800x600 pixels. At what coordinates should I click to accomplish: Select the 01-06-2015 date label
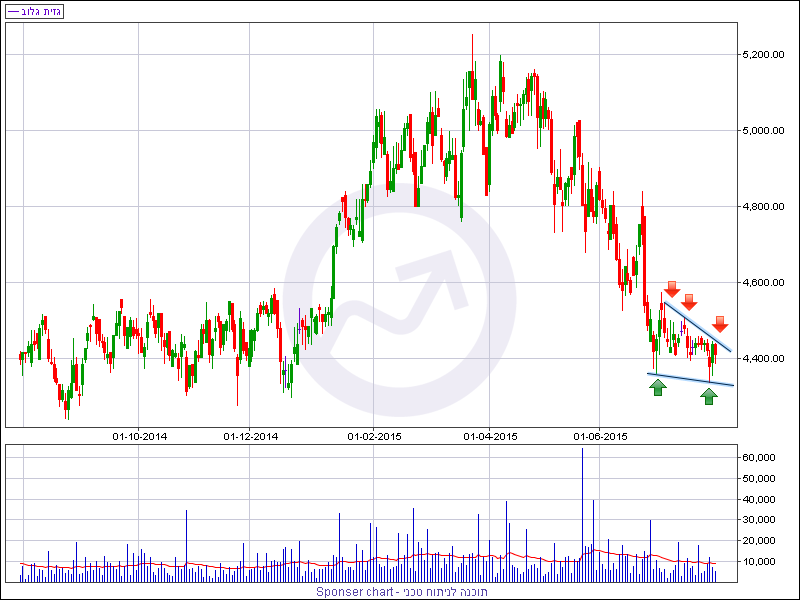[x=600, y=436]
